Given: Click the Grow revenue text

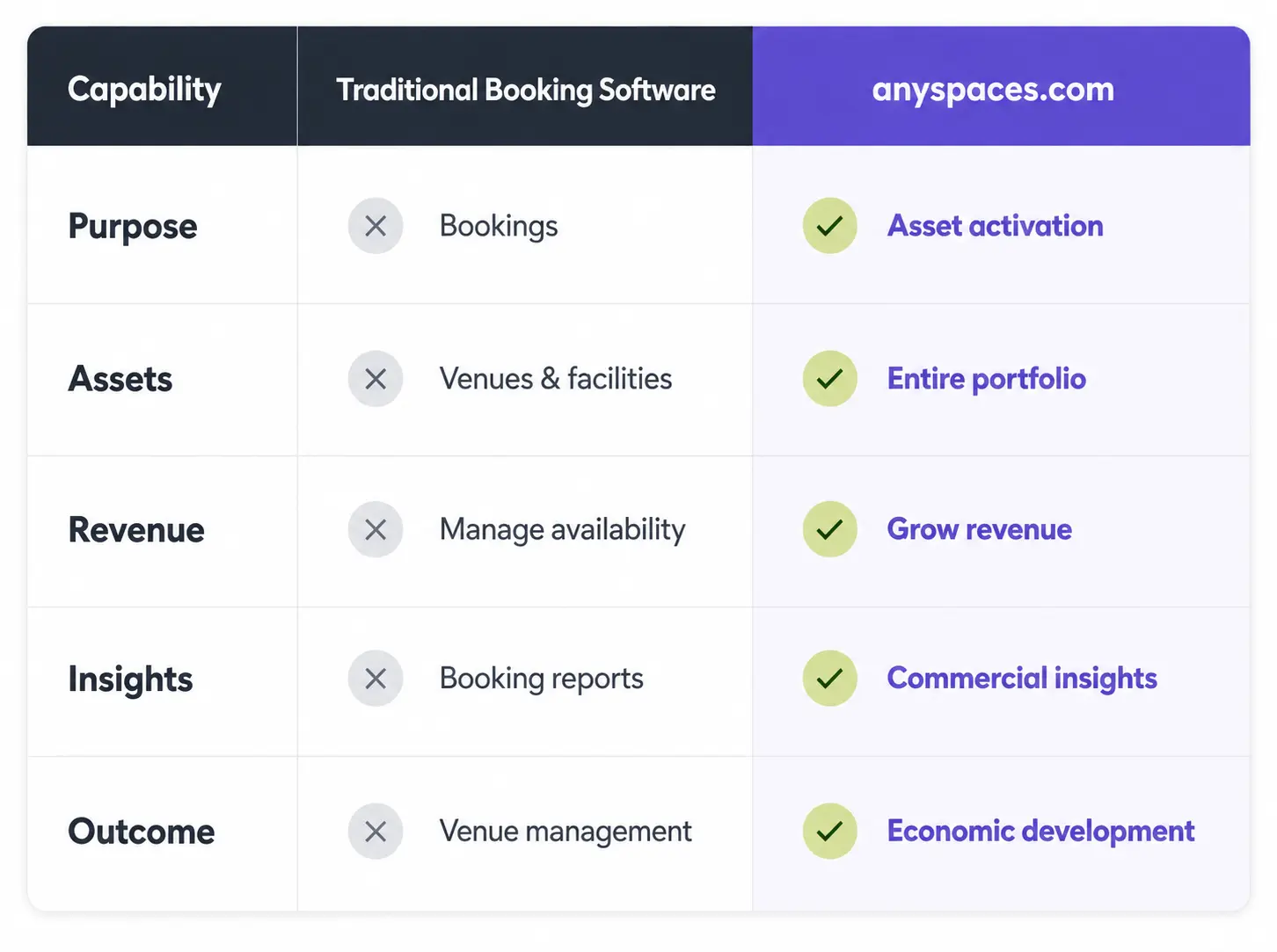Looking at the screenshot, I should [979, 529].
